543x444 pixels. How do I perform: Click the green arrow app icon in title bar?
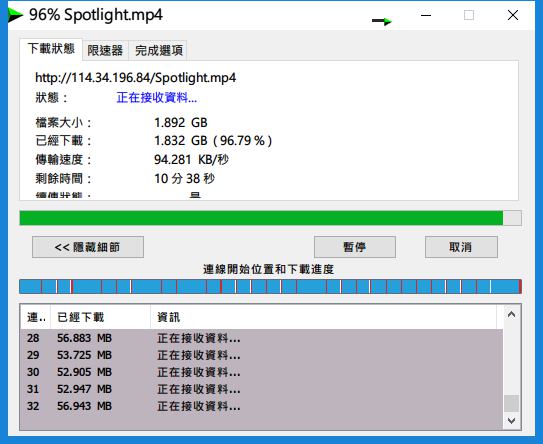tap(15, 15)
